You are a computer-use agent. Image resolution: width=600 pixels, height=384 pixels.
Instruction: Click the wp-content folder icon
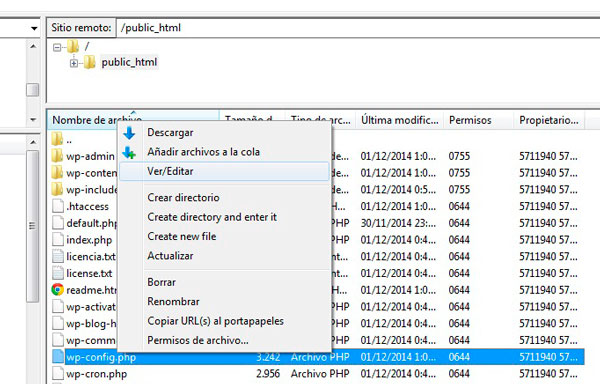57,173
